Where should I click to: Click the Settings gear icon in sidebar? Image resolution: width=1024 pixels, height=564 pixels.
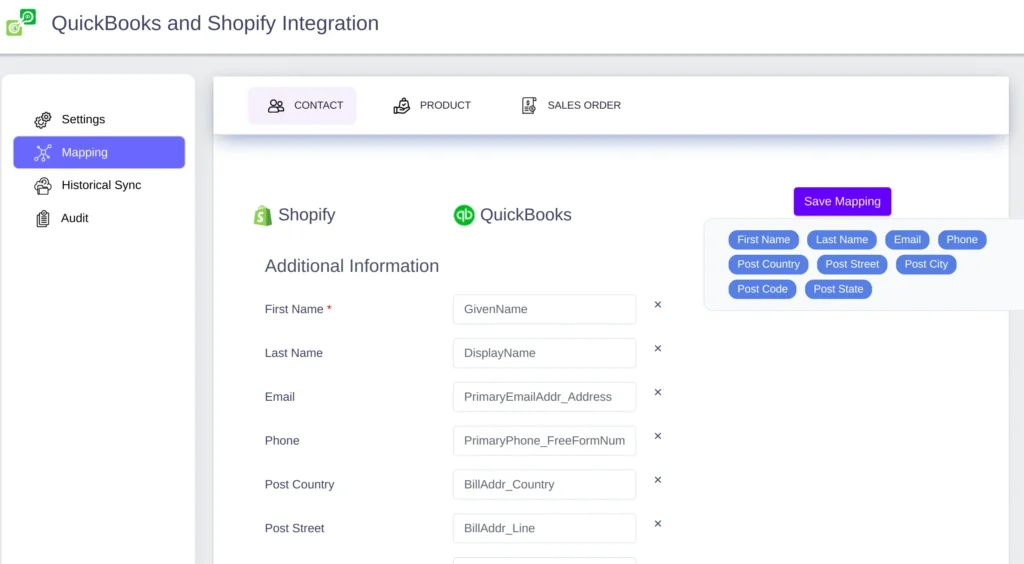[x=42, y=119]
